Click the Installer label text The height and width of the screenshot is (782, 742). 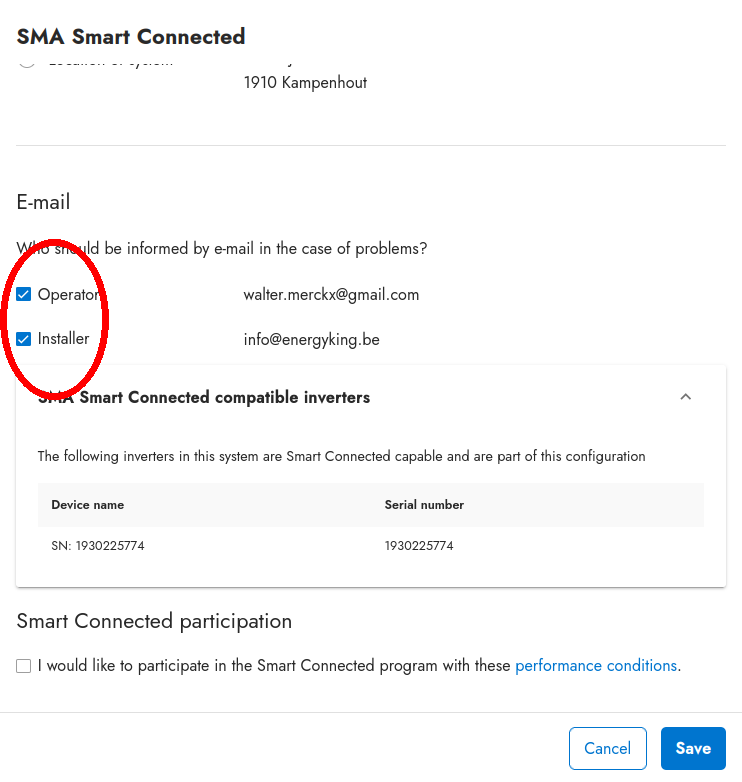[x=64, y=339]
